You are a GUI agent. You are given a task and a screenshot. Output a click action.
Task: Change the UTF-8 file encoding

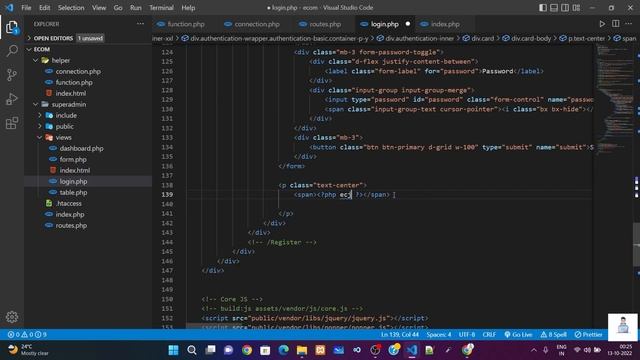click(x=467, y=335)
